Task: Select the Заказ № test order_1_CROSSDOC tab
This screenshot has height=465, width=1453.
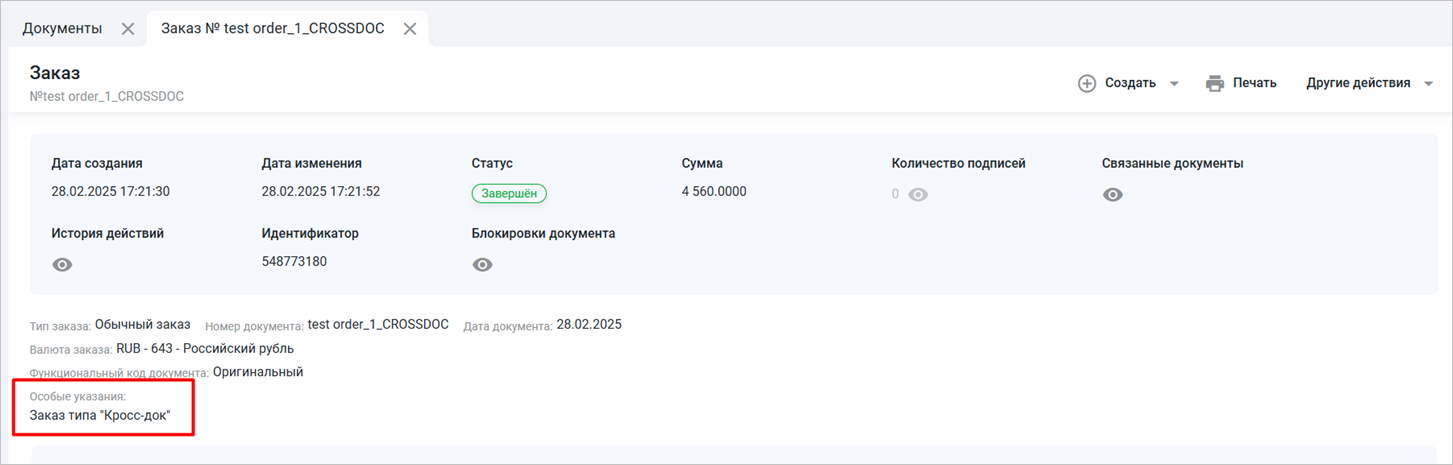Action: [272, 29]
